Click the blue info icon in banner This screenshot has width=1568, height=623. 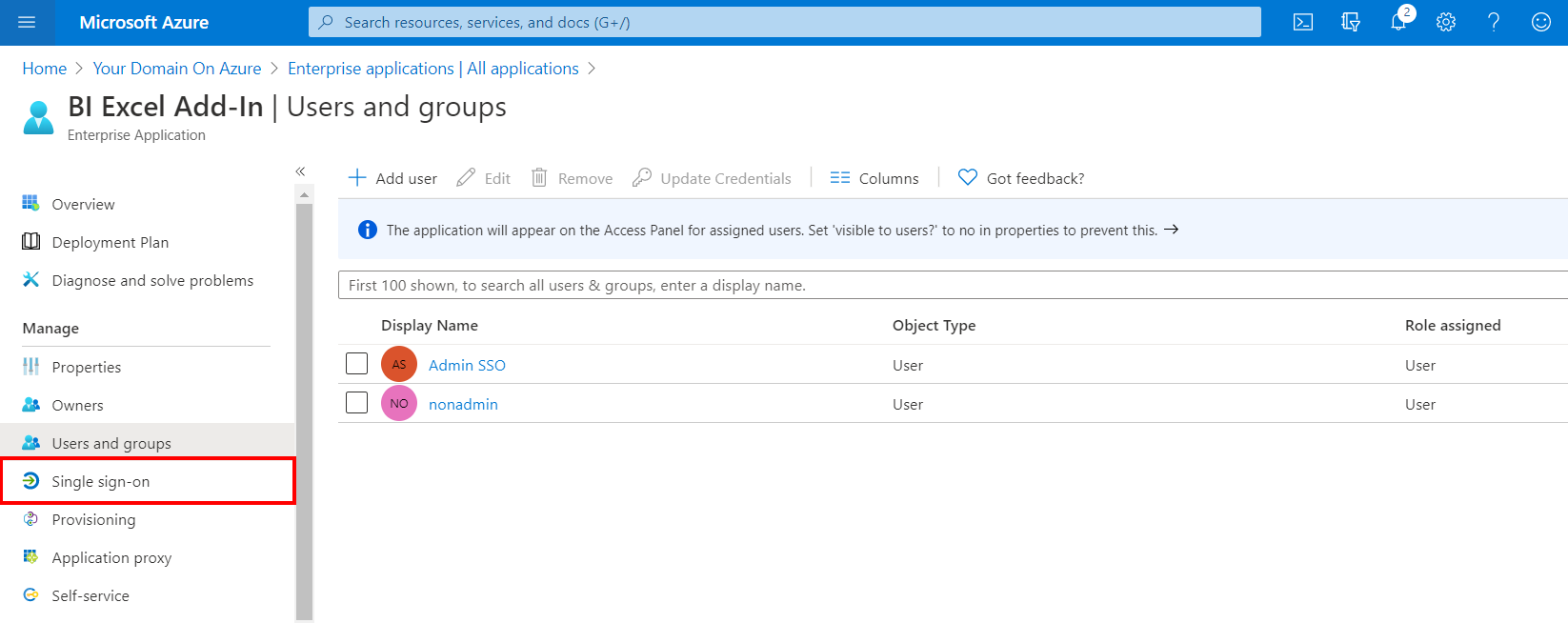click(x=367, y=230)
